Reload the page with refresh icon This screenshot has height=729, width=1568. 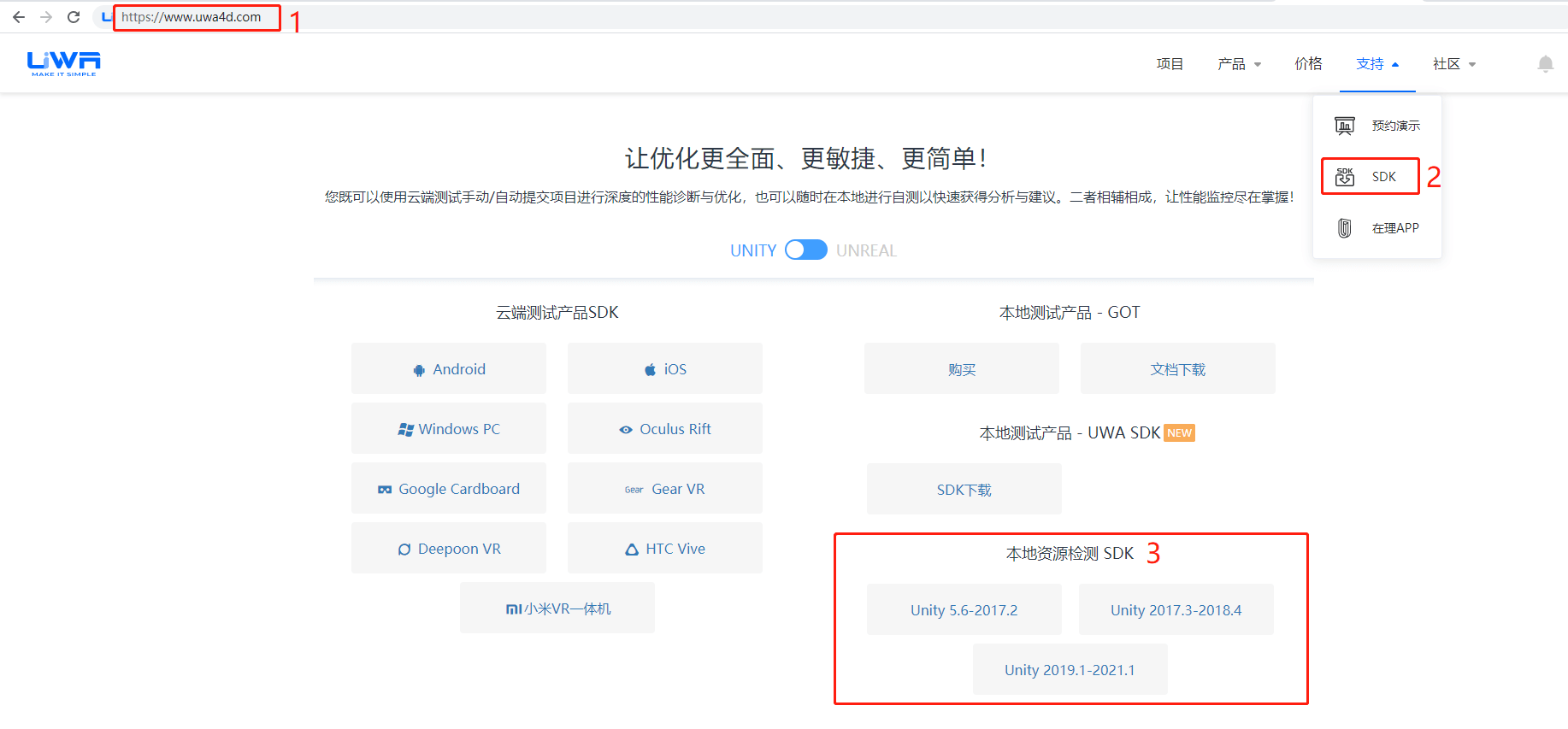click(x=74, y=17)
